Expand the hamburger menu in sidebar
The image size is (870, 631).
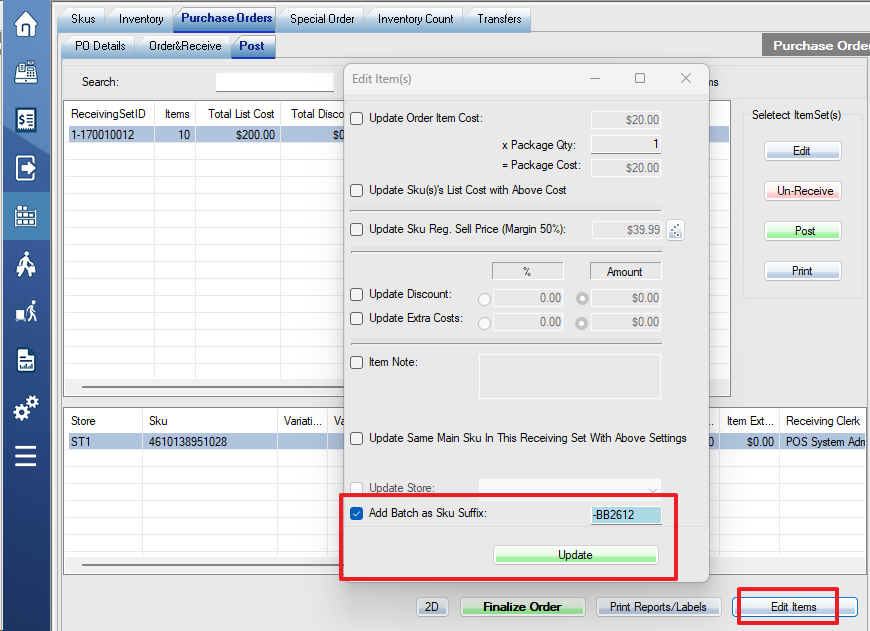[26, 456]
